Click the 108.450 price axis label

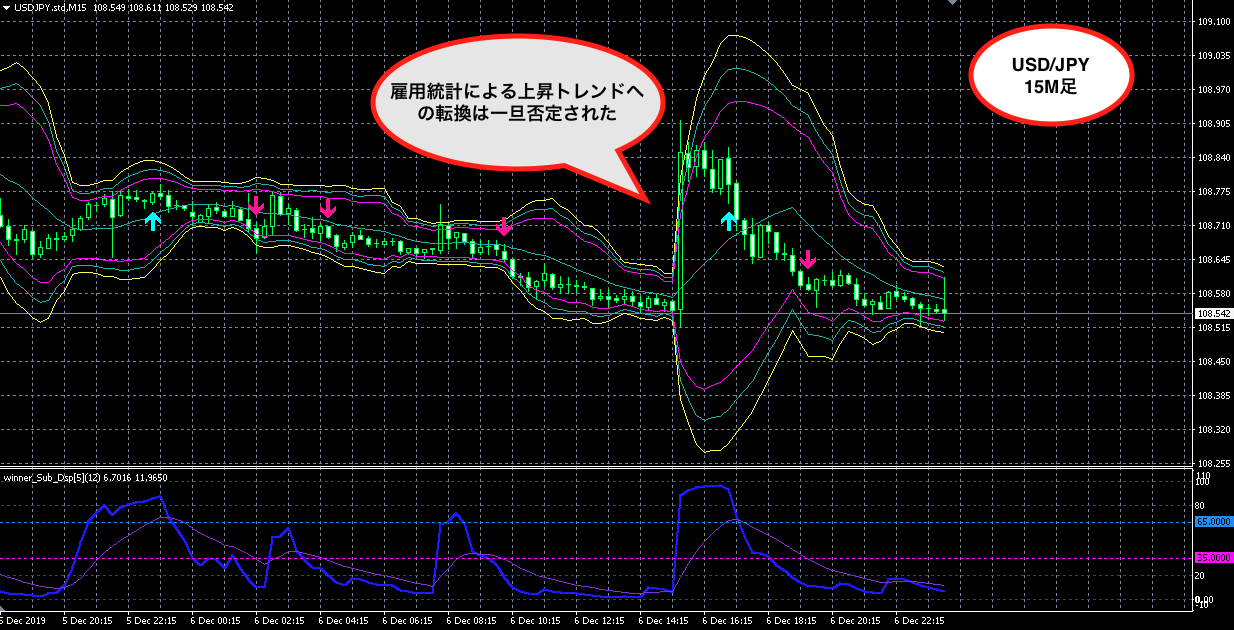[1212, 362]
